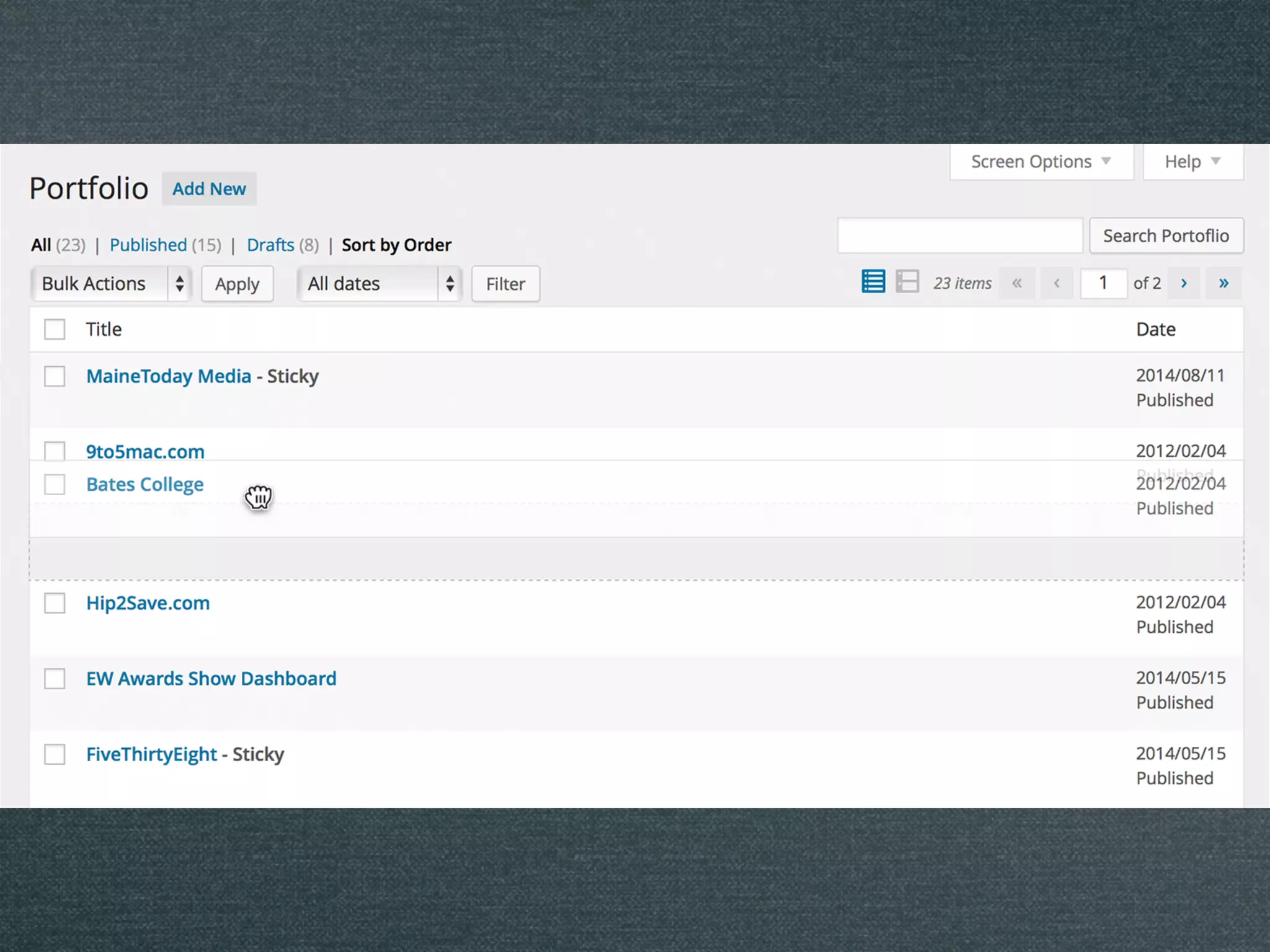Expand the Help tab
This screenshot has width=1270, height=952.
[1192, 162]
